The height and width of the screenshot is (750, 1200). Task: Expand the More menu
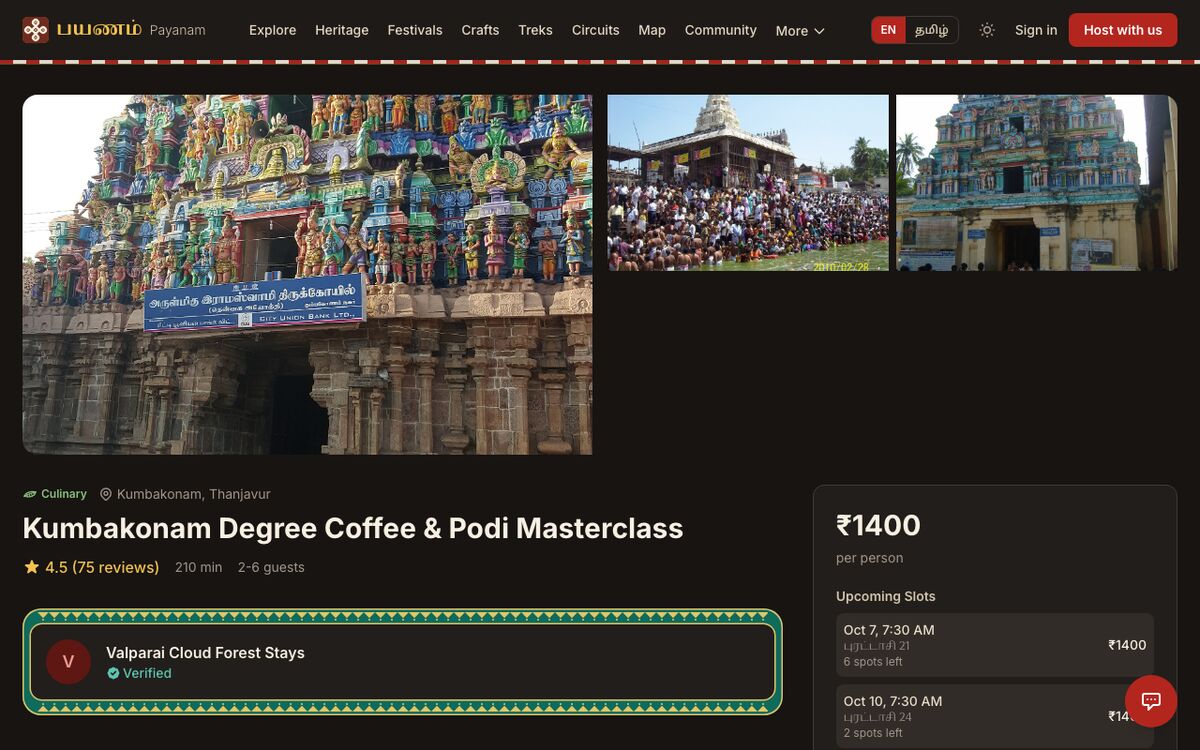(800, 31)
